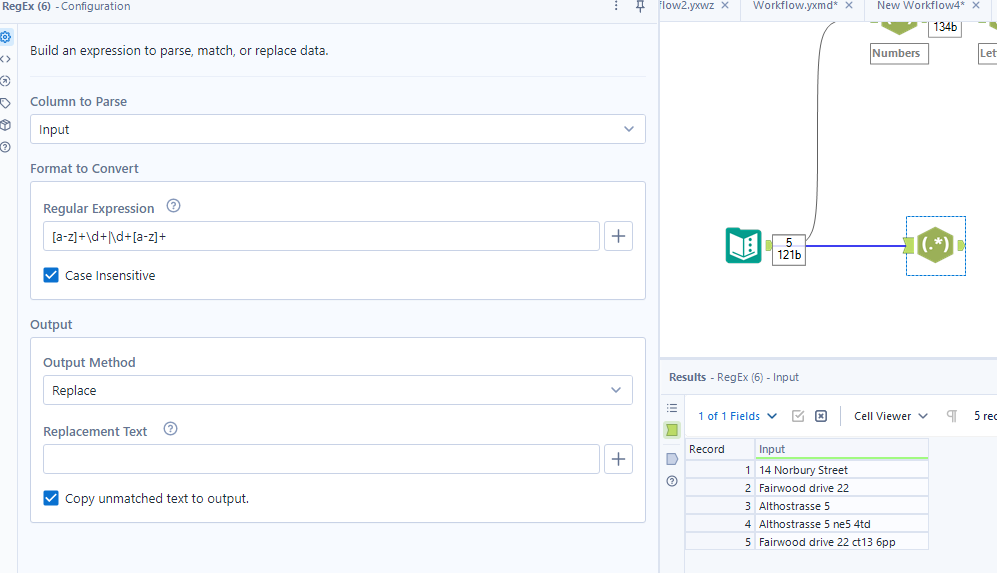The height and width of the screenshot is (573, 997).
Task: Select the '14 Norbury Street' cell
Action: coord(841,470)
